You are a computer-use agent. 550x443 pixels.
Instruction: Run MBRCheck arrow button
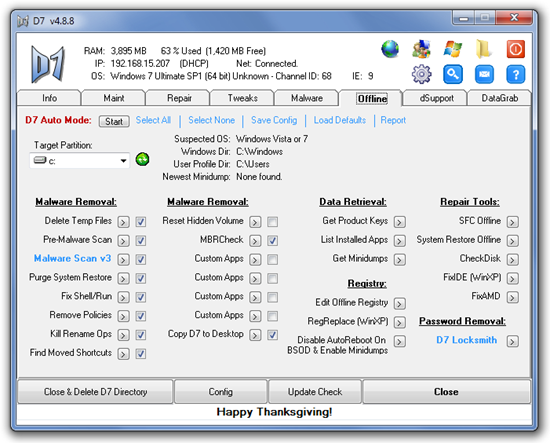click(255, 241)
